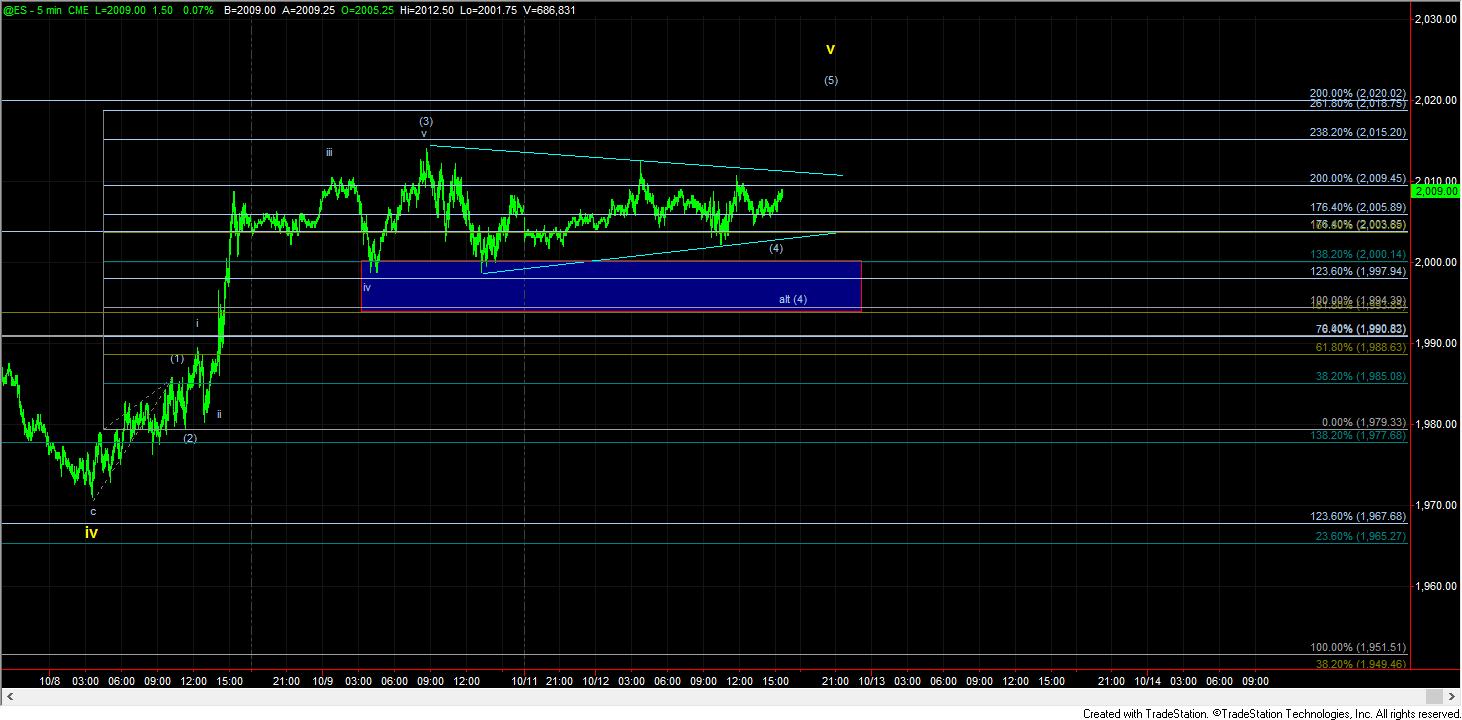Click the current price marker 2,009.00
1462x720 pixels.
pos(1436,190)
